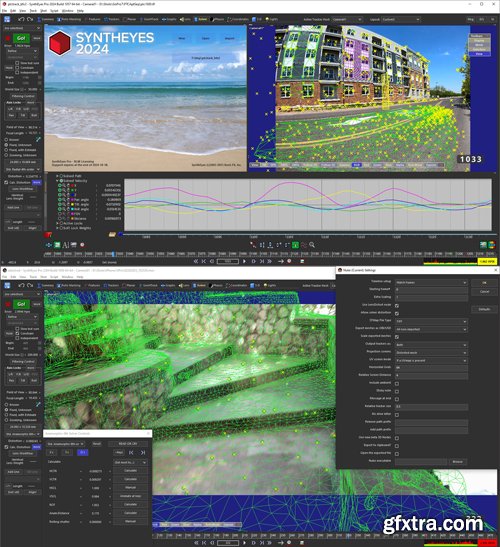The height and width of the screenshot is (547, 500).
Task: Expand Active Locks node in graph tree
Action: (x=58, y=223)
